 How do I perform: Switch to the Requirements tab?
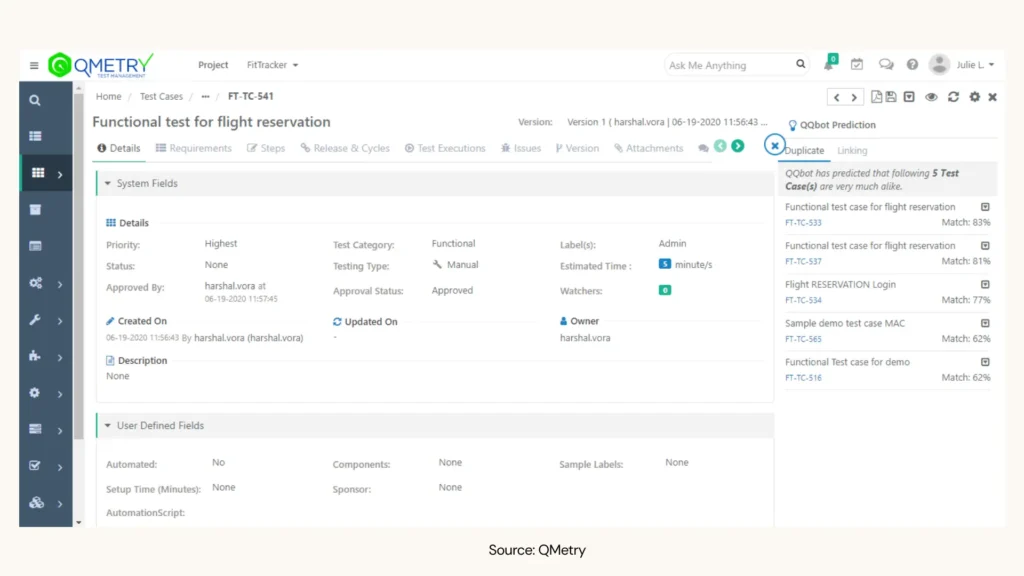tap(194, 147)
